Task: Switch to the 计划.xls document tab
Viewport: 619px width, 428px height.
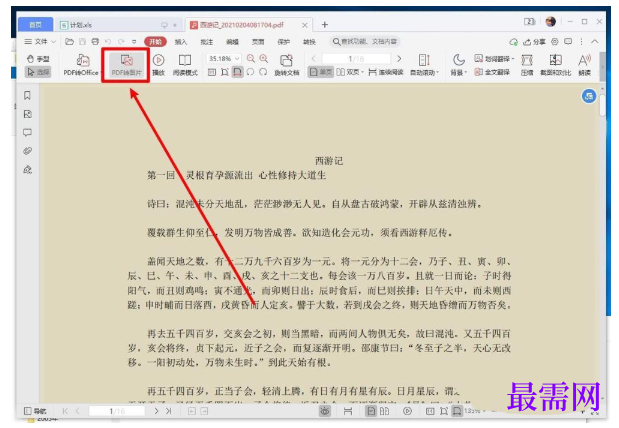Action: (x=117, y=25)
